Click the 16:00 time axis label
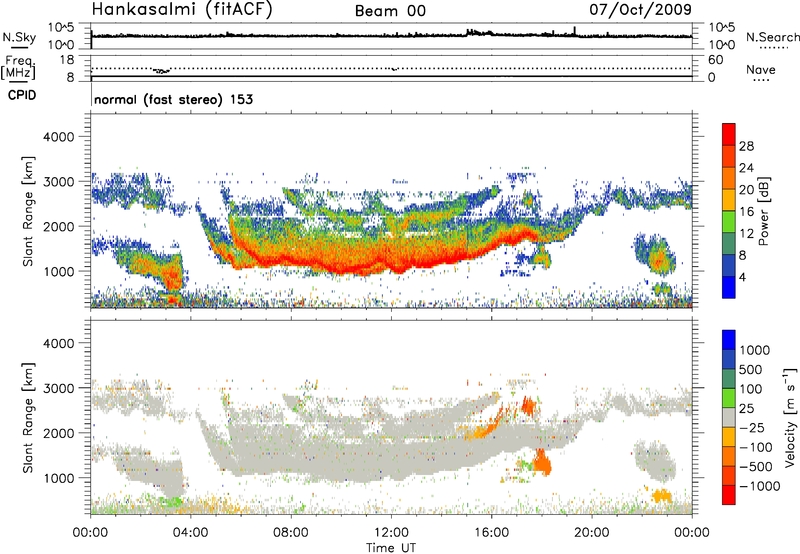 [x=491, y=532]
